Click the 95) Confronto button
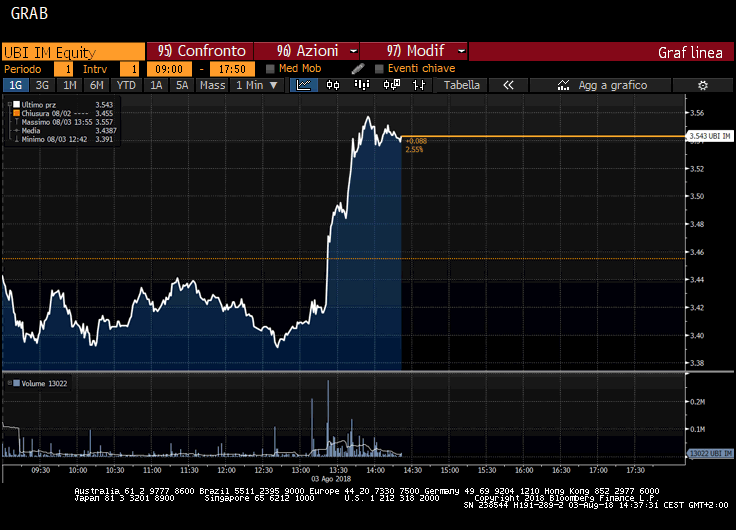736x530 pixels. (x=200, y=51)
